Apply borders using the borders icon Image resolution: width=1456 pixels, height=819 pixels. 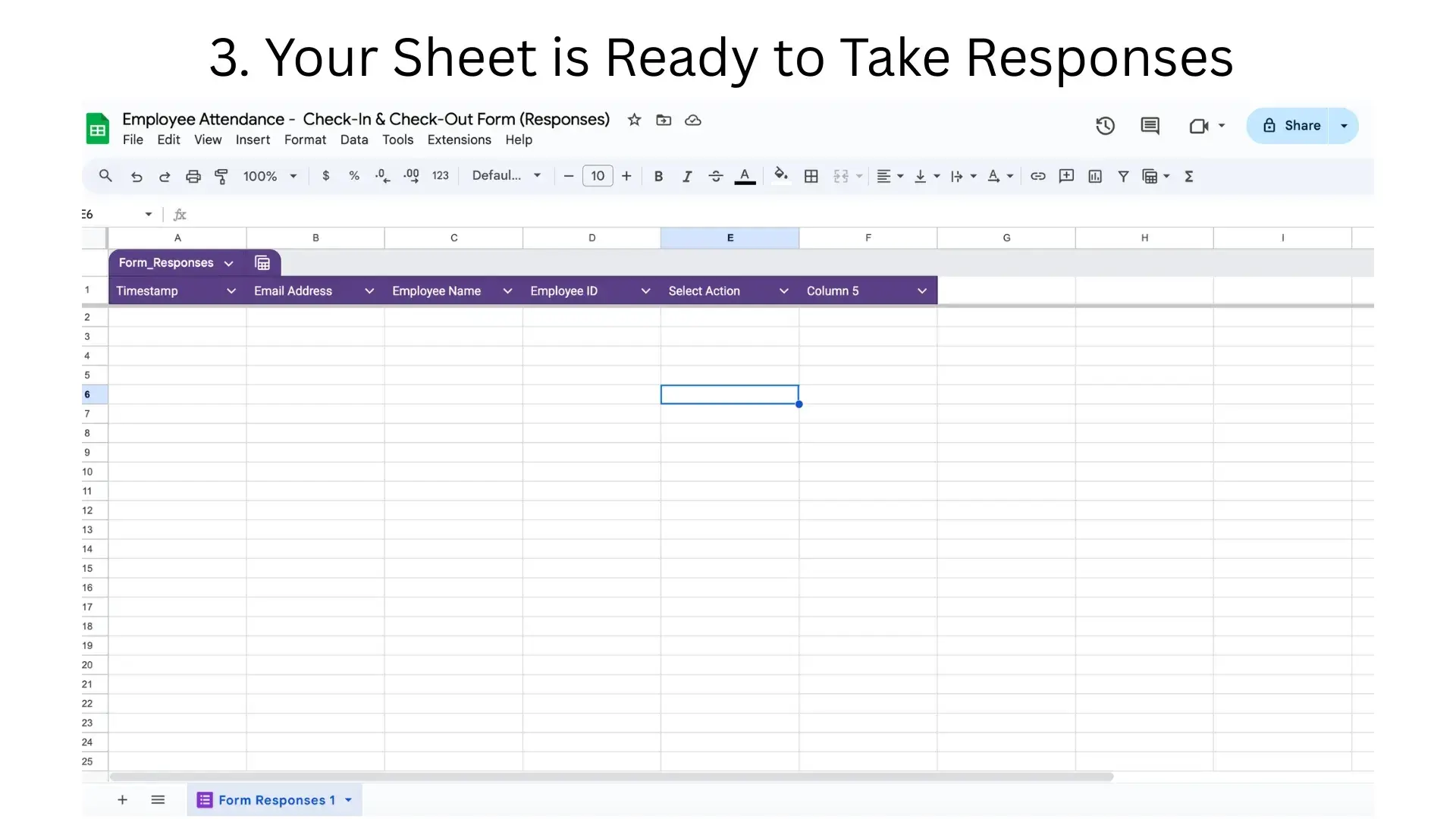pos(811,176)
